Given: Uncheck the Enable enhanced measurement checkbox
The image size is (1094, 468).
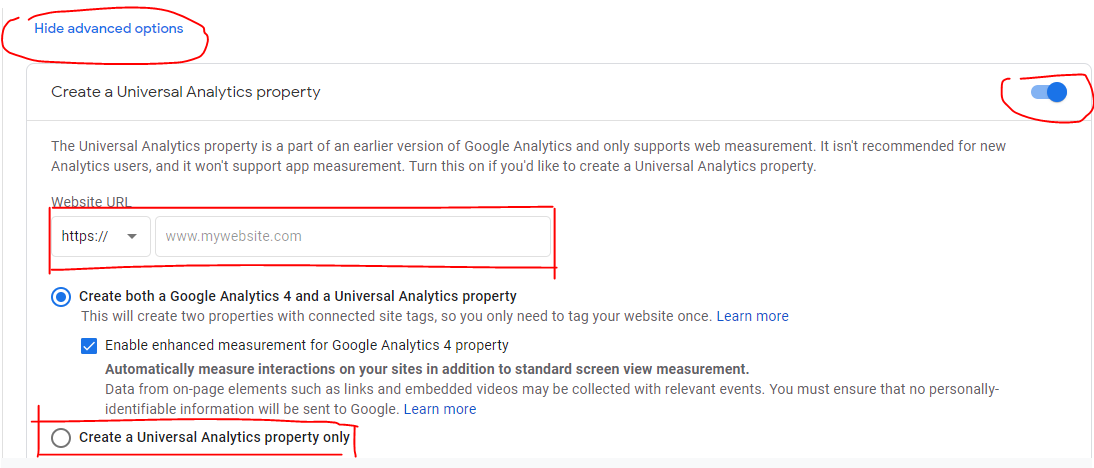Looking at the screenshot, I should 89,345.
